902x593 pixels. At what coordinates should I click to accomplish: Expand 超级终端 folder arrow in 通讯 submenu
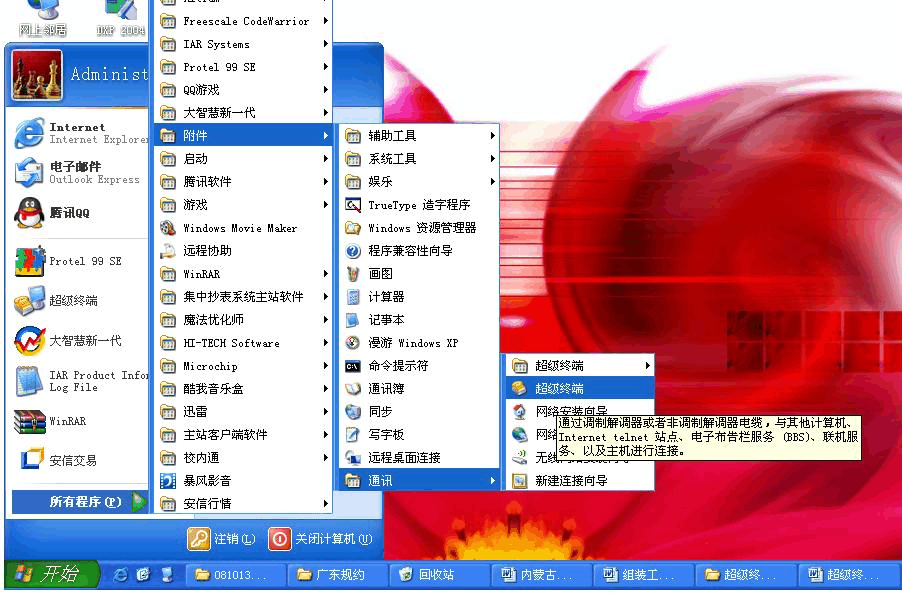[x=648, y=365]
